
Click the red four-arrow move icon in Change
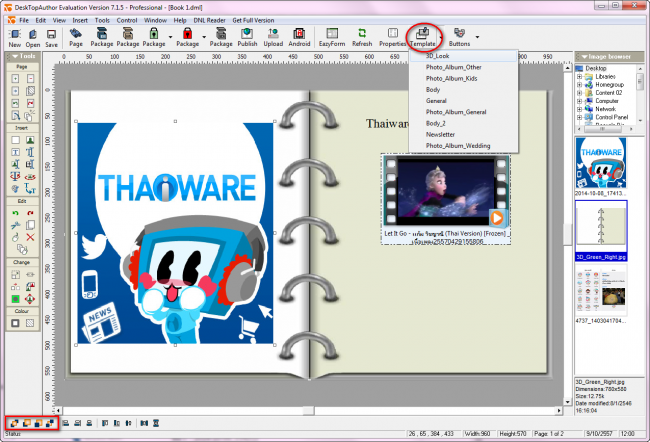point(30,299)
